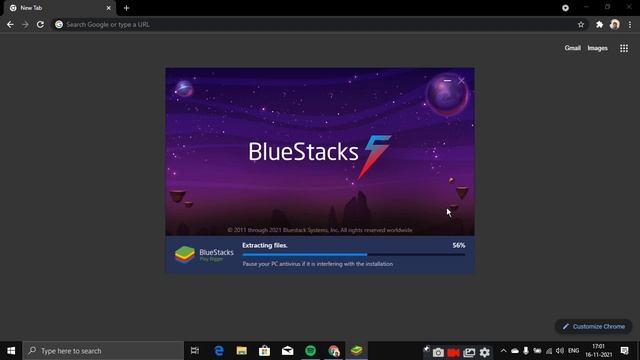Viewport: 640px width, 360px height.
Task: Switch to Chrome on the taskbar
Action: coord(333,351)
